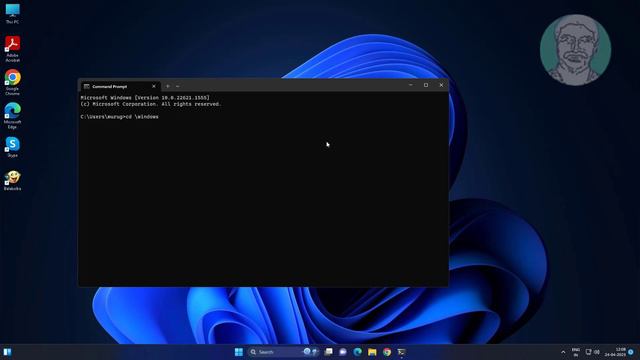This screenshot has width=640, height=360.
Task: Open Chrome from the taskbar
Action: [x=387, y=352]
